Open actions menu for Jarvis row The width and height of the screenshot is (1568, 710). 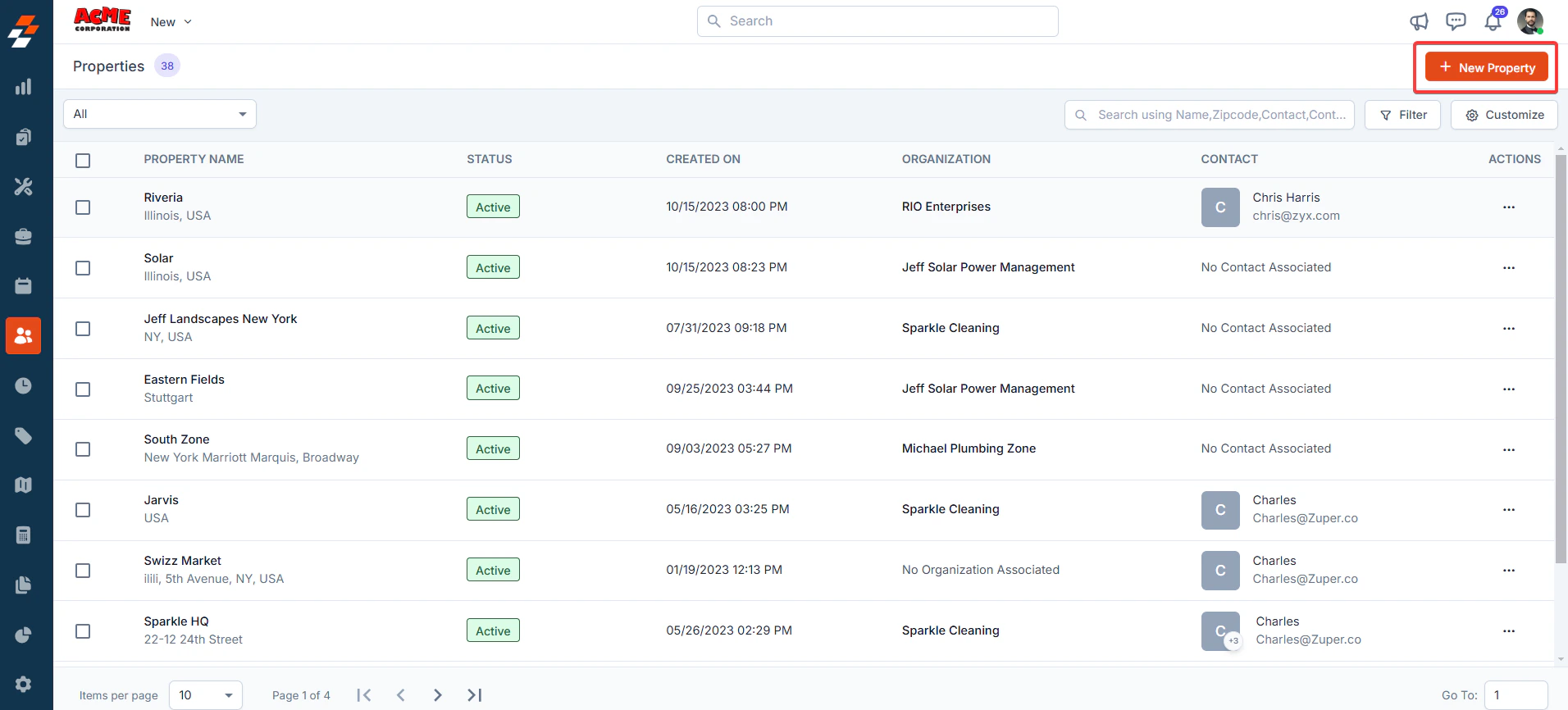click(x=1508, y=510)
